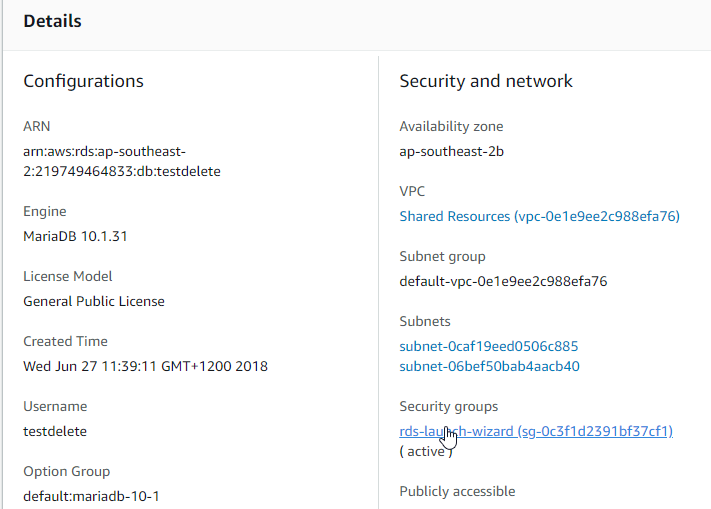Viewport: 711px width, 509px height.
Task: Click the Details section heading
Action: tap(53, 20)
